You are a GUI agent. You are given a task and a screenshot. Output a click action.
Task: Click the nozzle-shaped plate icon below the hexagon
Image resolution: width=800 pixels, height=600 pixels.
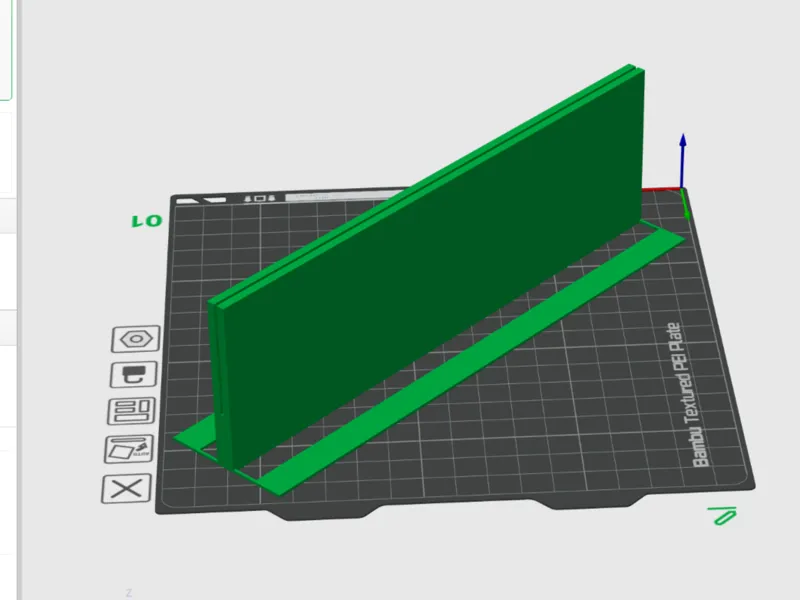pyautogui.click(x=134, y=375)
